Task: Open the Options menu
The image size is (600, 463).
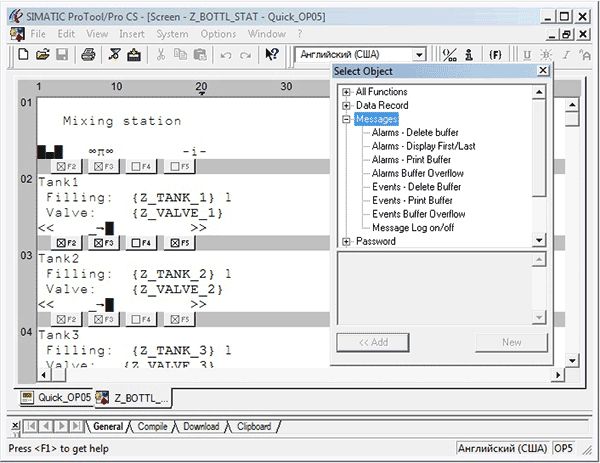Action: (218, 34)
